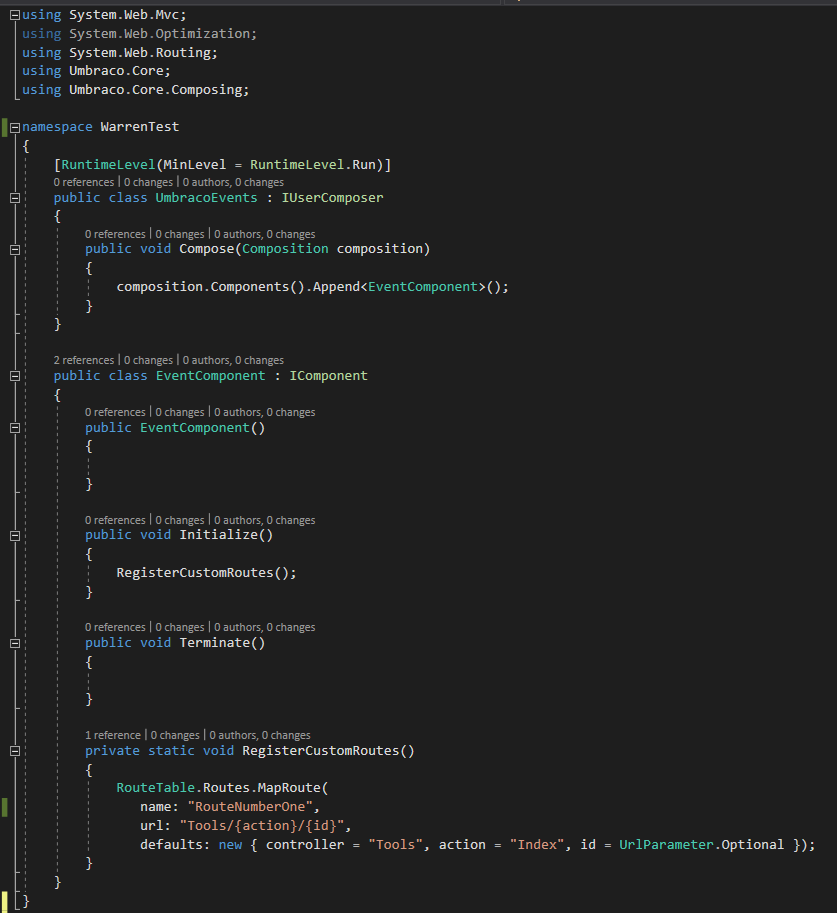The height and width of the screenshot is (913, 837).
Task: Collapse the RegisterCustomRoutes method
Action: 14,751
